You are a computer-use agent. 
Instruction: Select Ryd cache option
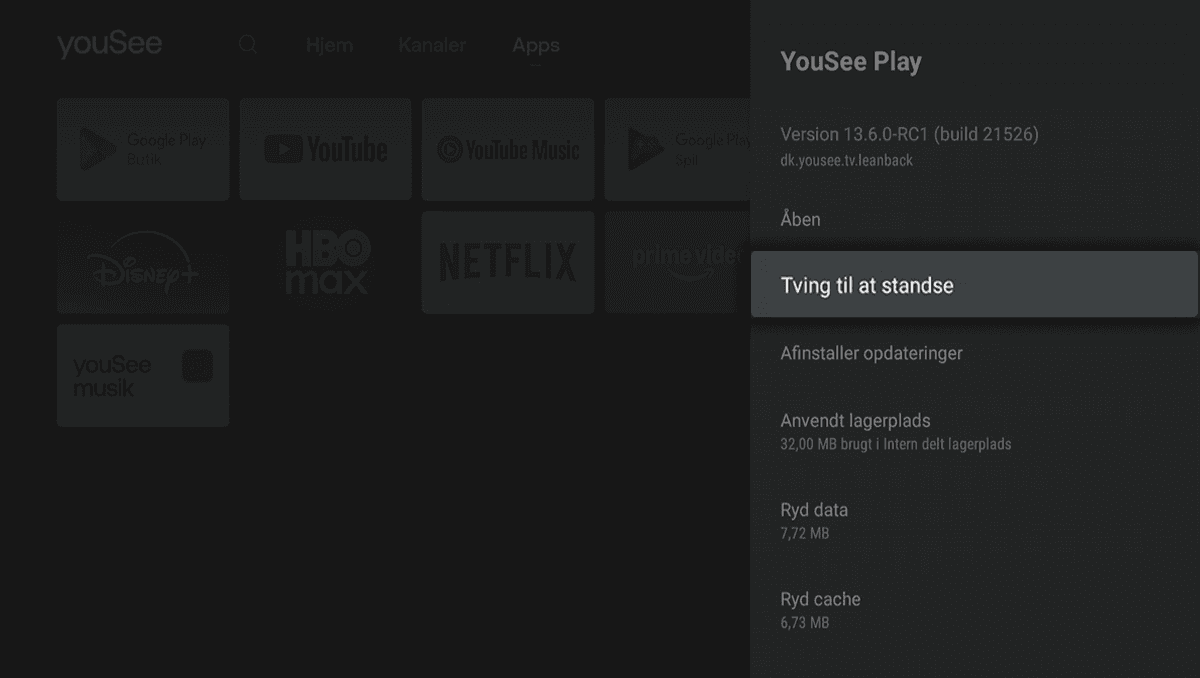(820, 609)
